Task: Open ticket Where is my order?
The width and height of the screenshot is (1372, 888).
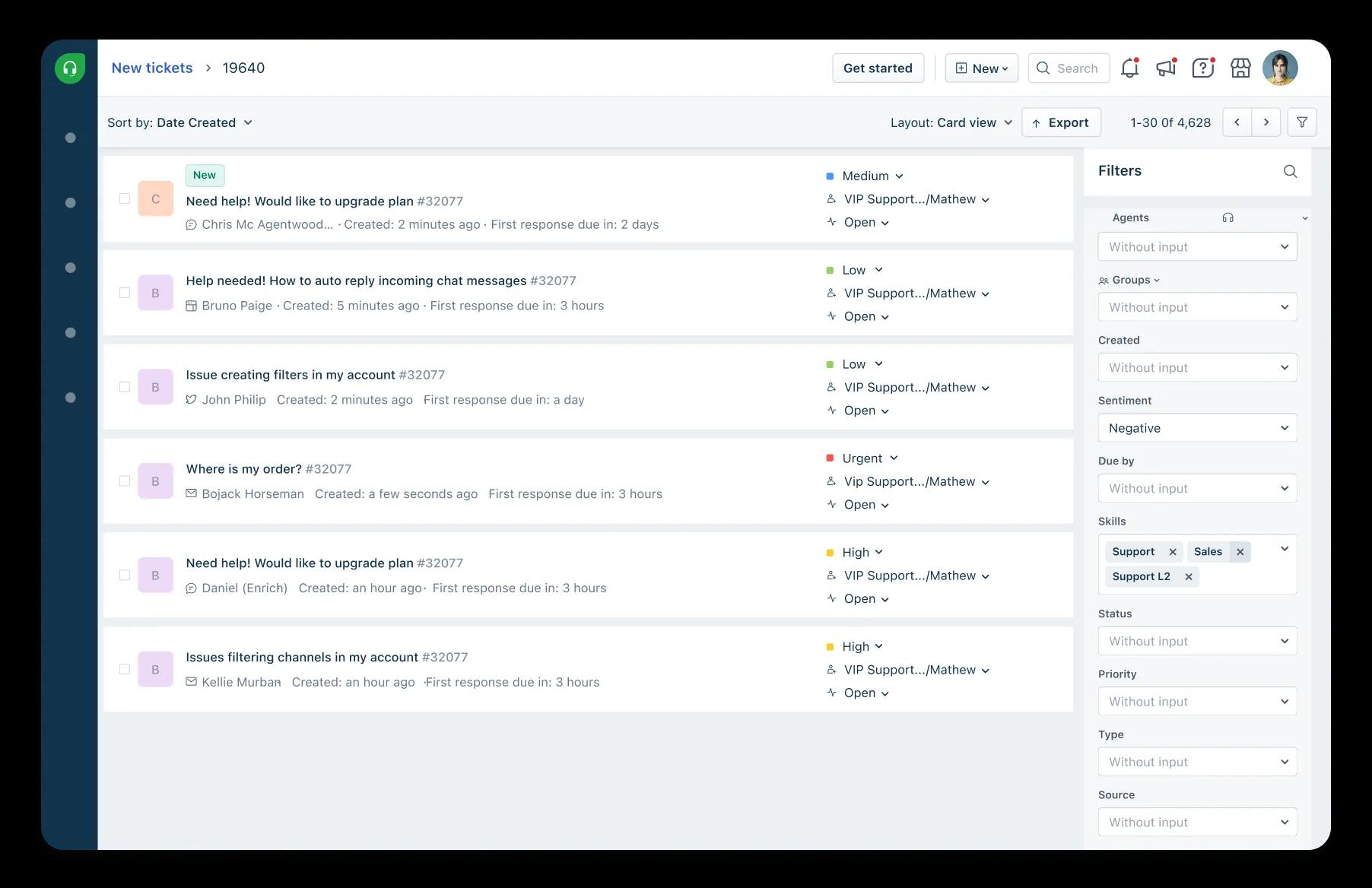Action: tap(244, 470)
